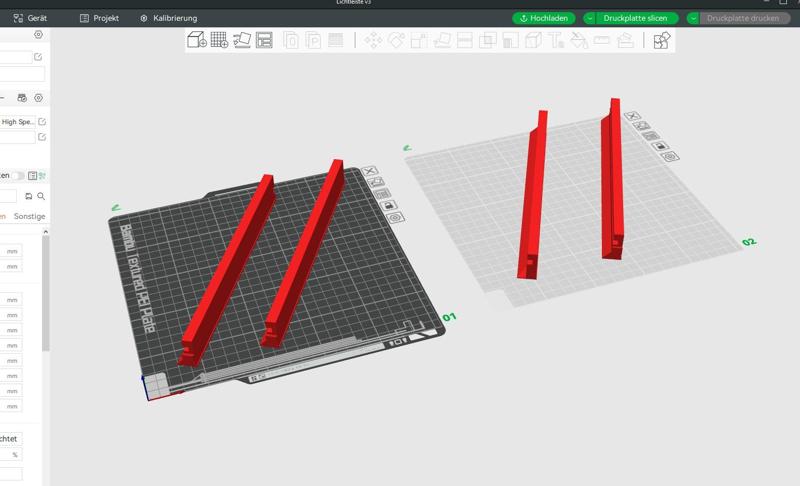Switch to the Sonstige settings tab
The image size is (800, 486).
[30, 216]
